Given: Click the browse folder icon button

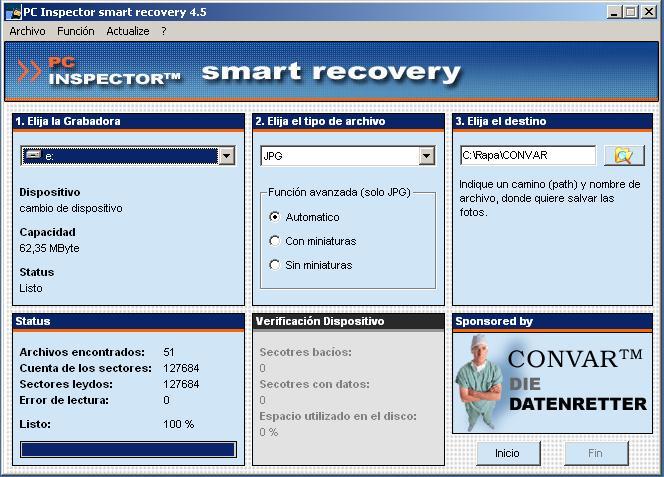Looking at the screenshot, I should pyautogui.click(x=624, y=155).
